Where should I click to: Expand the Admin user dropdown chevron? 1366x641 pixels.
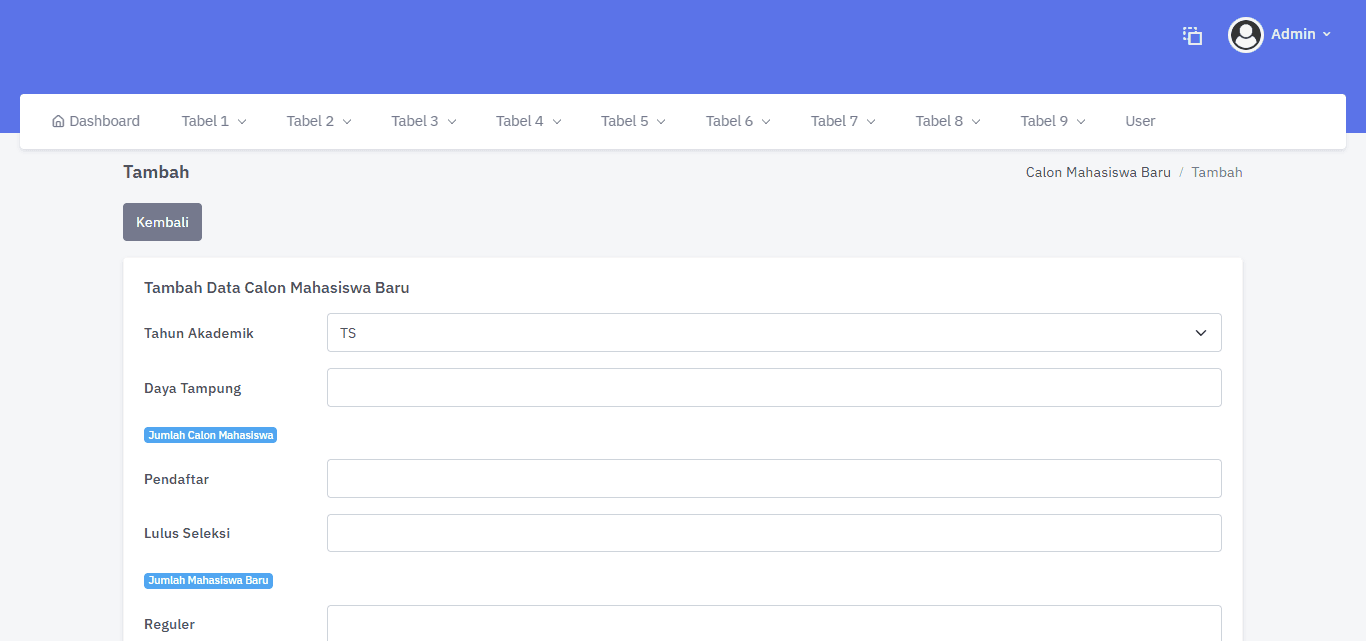pyautogui.click(x=1327, y=34)
